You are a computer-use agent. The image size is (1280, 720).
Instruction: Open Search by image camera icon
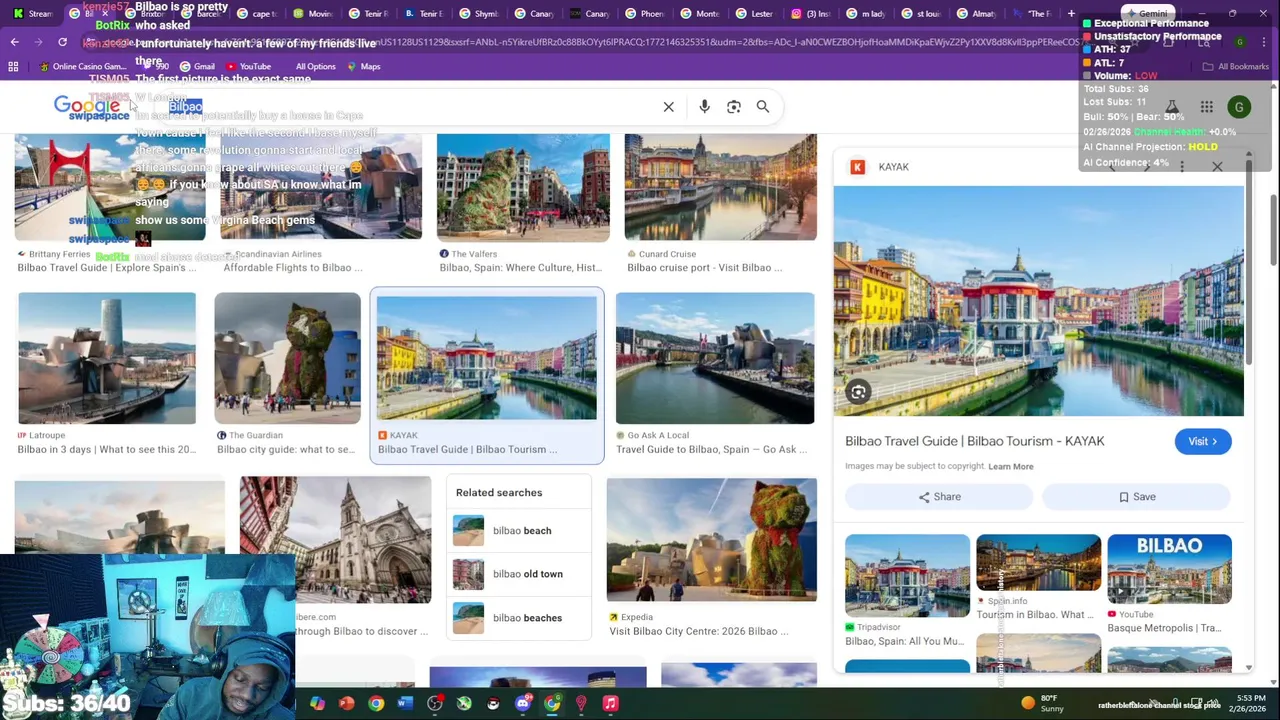(734, 107)
